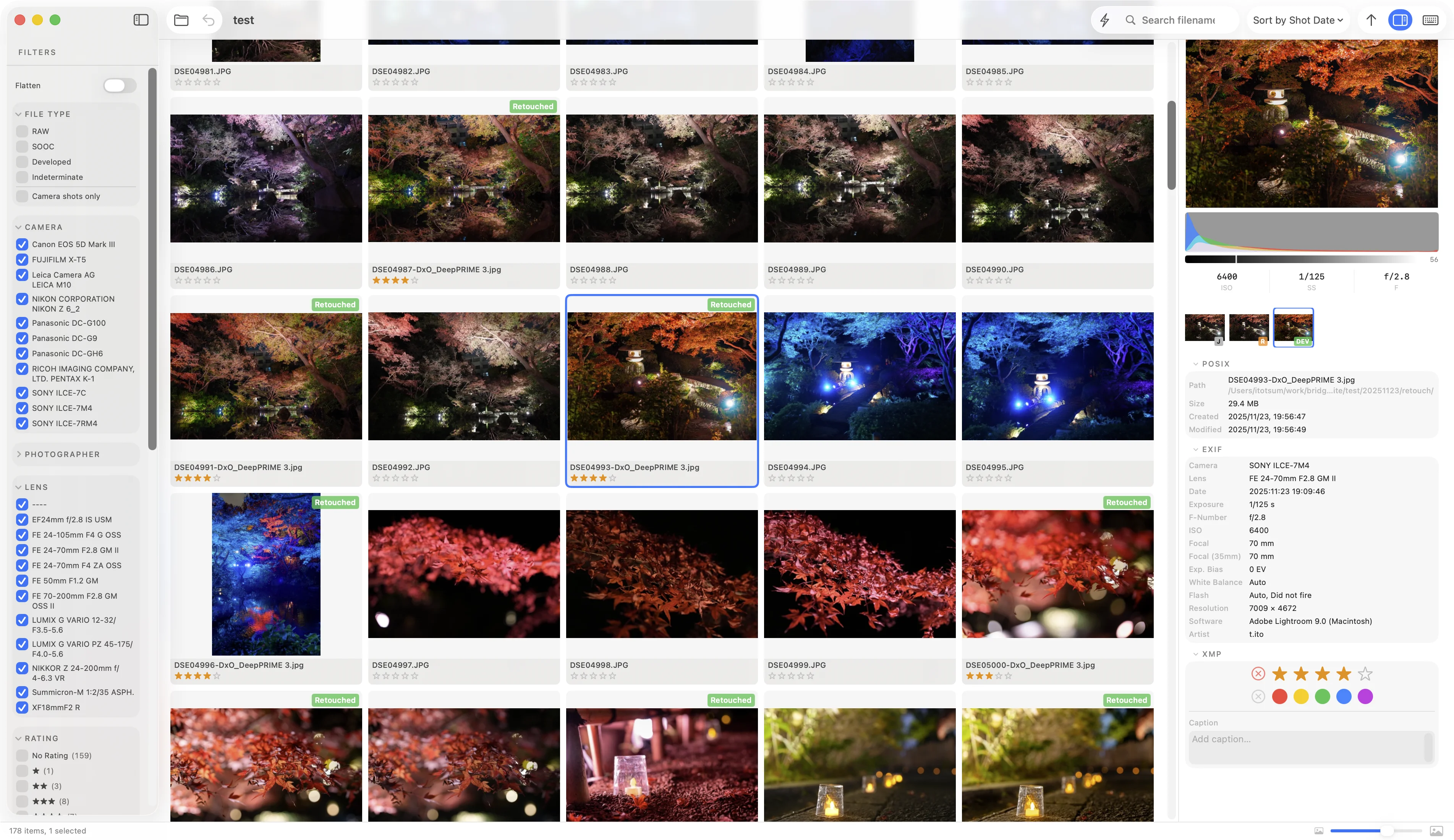1454x840 pixels.
Task: Toggle the sidebar panel icon
Action: point(141,19)
